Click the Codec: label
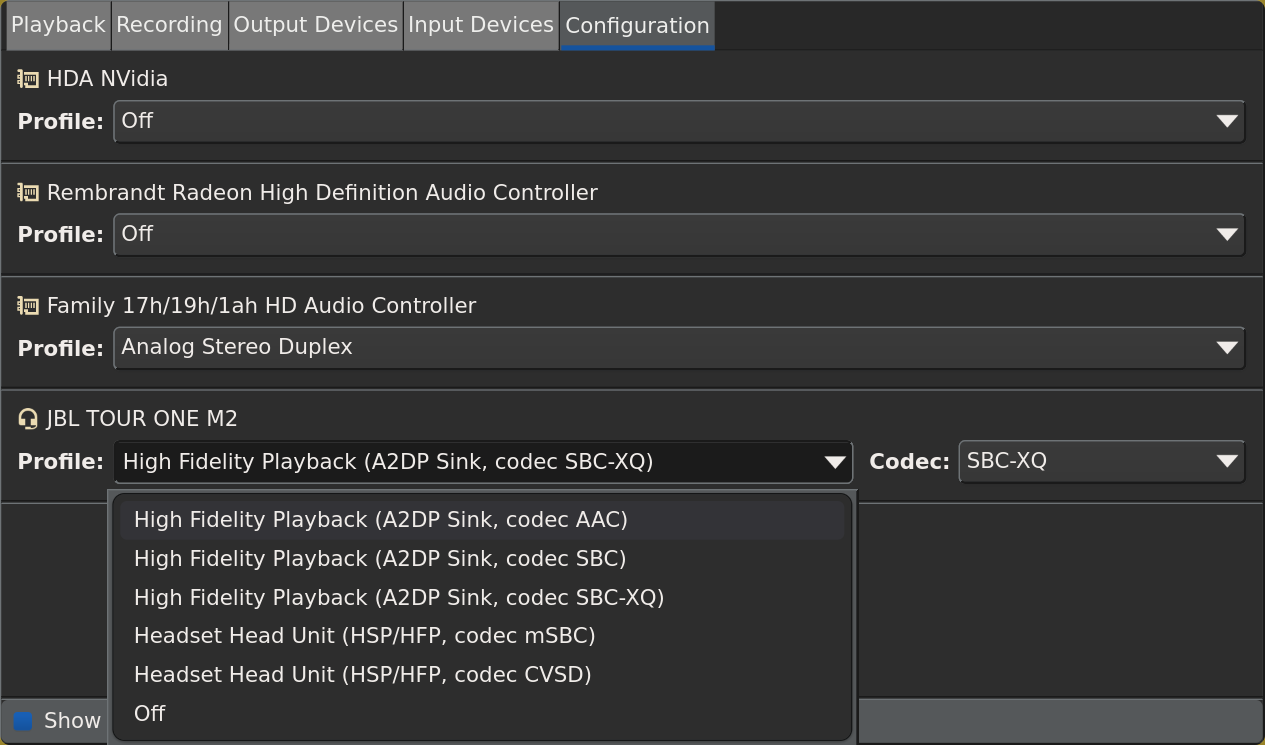Image resolution: width=1265 pixels, height=745 pixels. pyautogui.click(x=909, y=462)
